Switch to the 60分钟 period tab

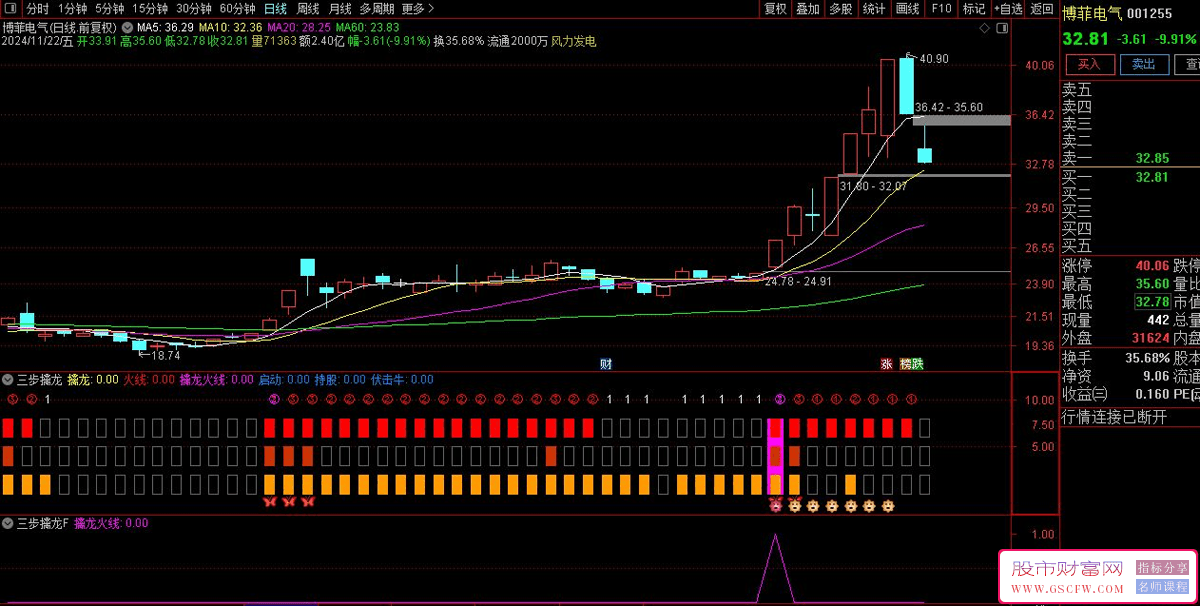click(x=237, y=9)
